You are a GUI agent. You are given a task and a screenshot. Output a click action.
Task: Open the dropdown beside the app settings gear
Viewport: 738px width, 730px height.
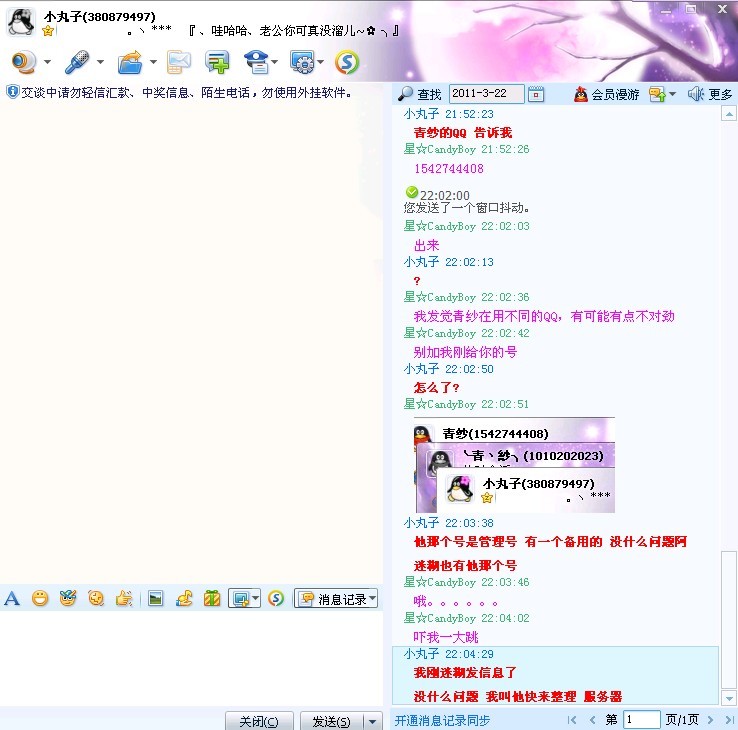pyautogui.click(x=320, y=62)
